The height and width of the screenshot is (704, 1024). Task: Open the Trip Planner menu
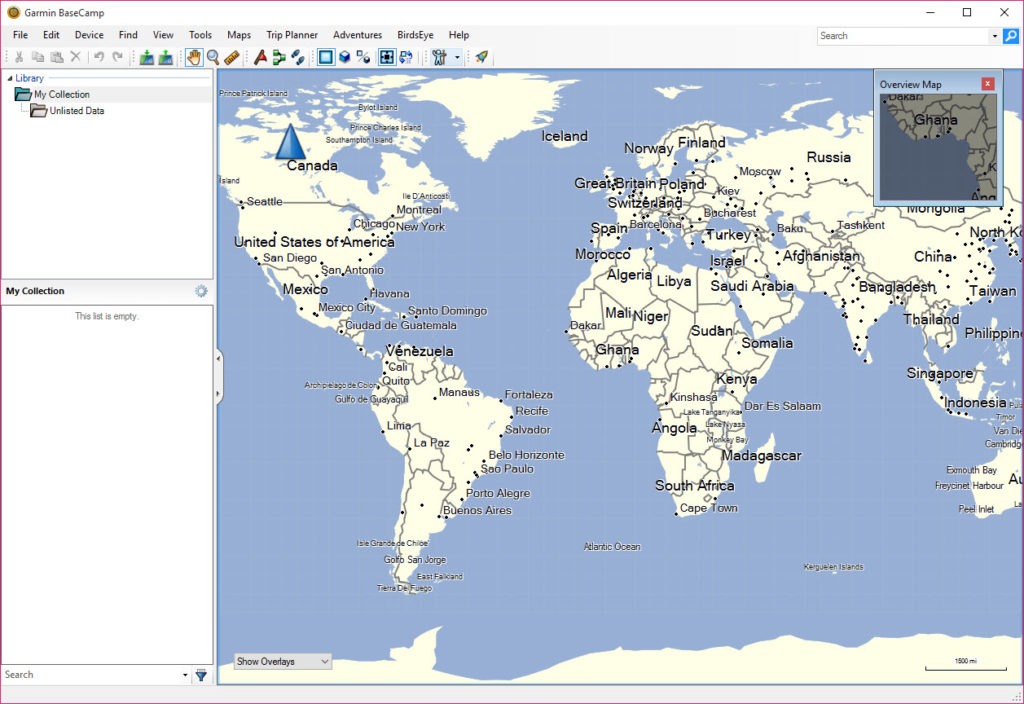tap(292, 35)
